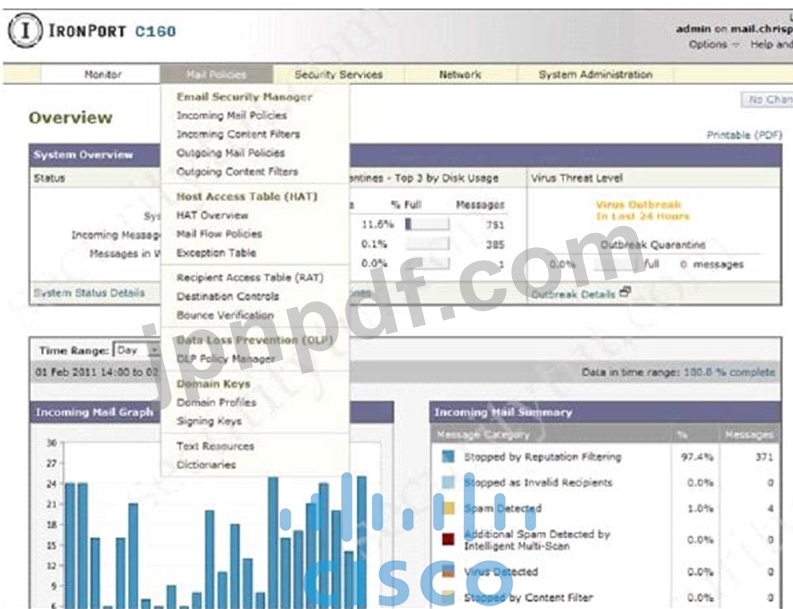Select Exception Table menu item
The height and width of the screenshot is (609, 793).
(x=216, y=252)
